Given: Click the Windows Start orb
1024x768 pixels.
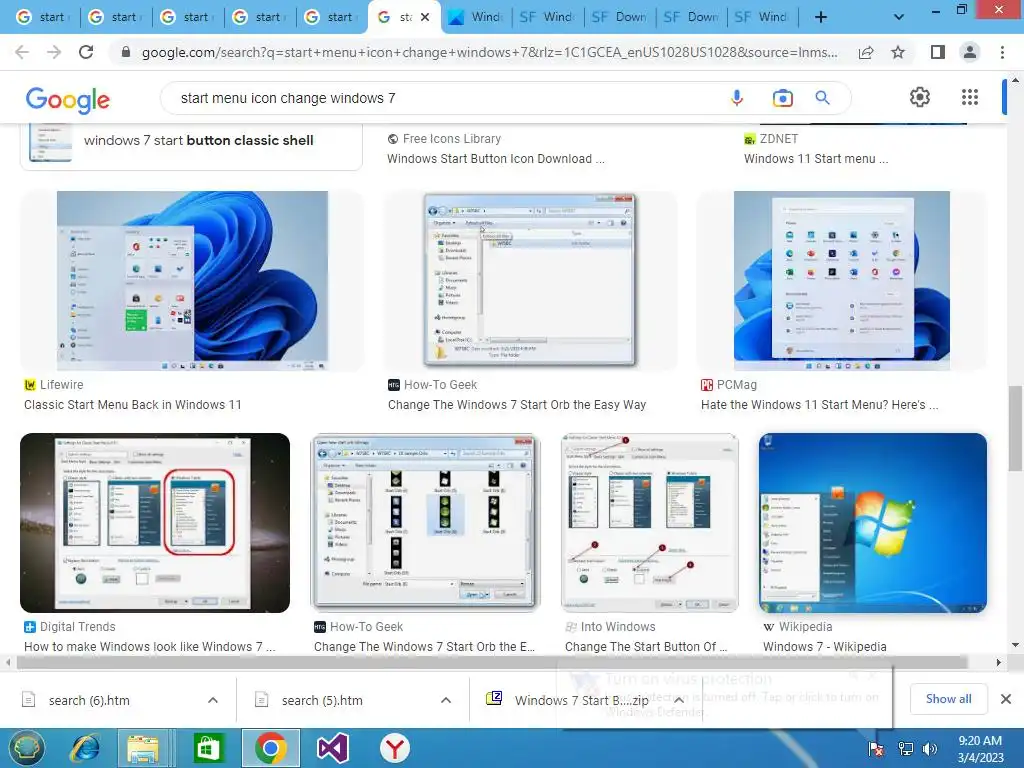Looking at the screenshot, I should (25, 748).
